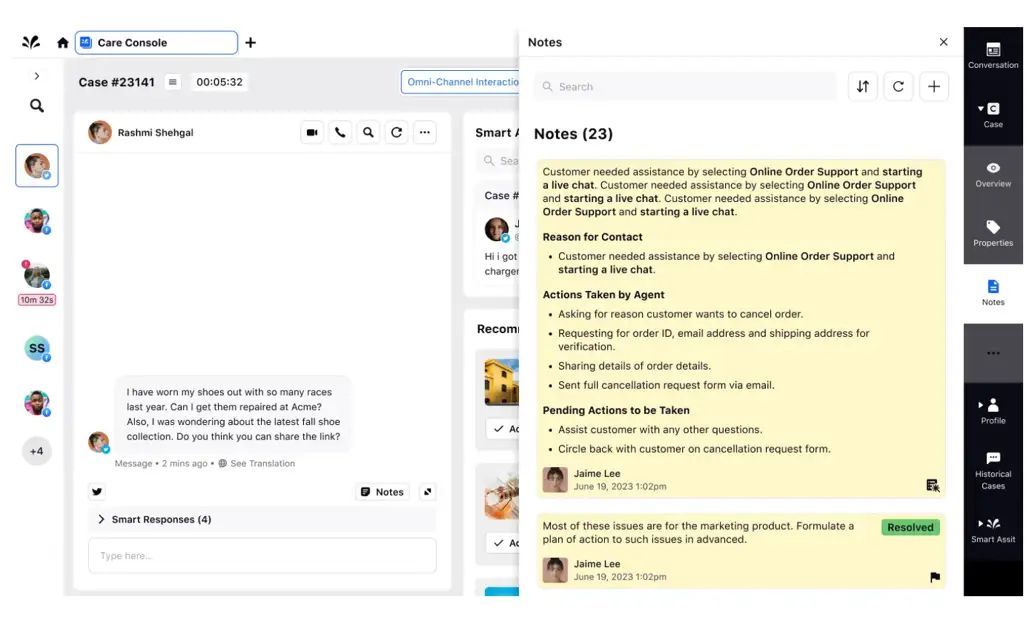The image size is (1032, 624).
Task: Open case menu icon next to Case #23141
Action: tap(172, 82)
